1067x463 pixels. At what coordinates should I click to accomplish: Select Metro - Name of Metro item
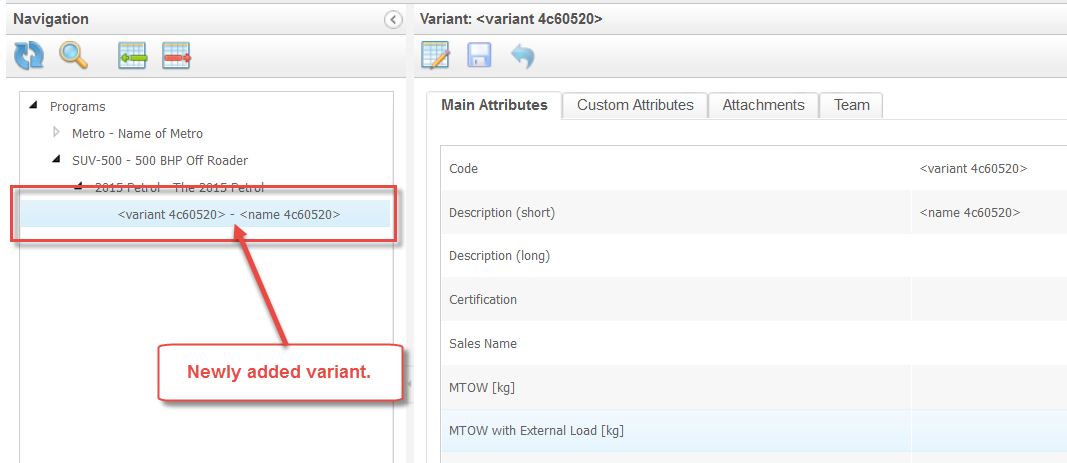pyautogui.click(x=137, y=133)
